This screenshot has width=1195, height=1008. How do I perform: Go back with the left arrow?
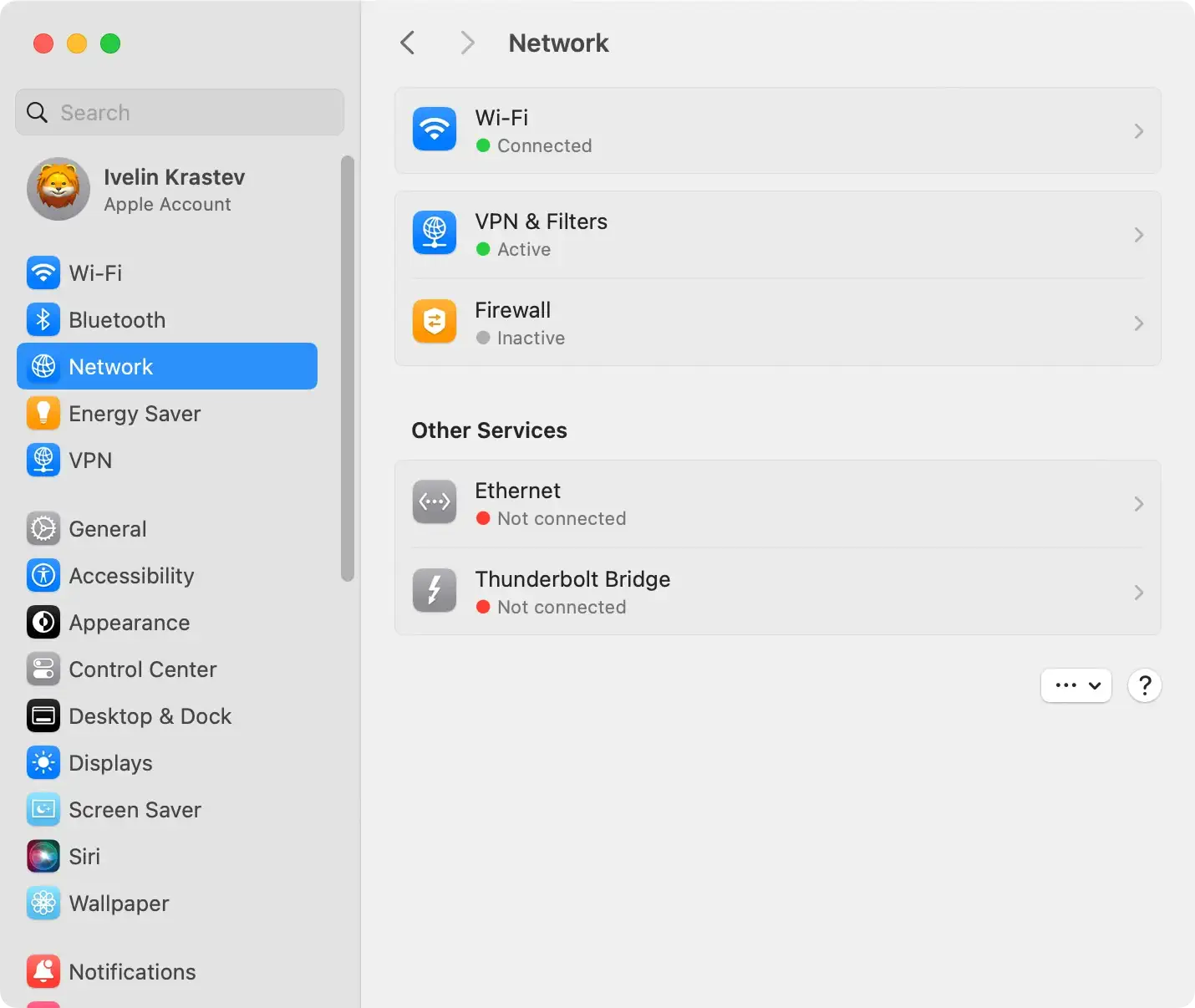pyautogui.click(x=408, y=43)
